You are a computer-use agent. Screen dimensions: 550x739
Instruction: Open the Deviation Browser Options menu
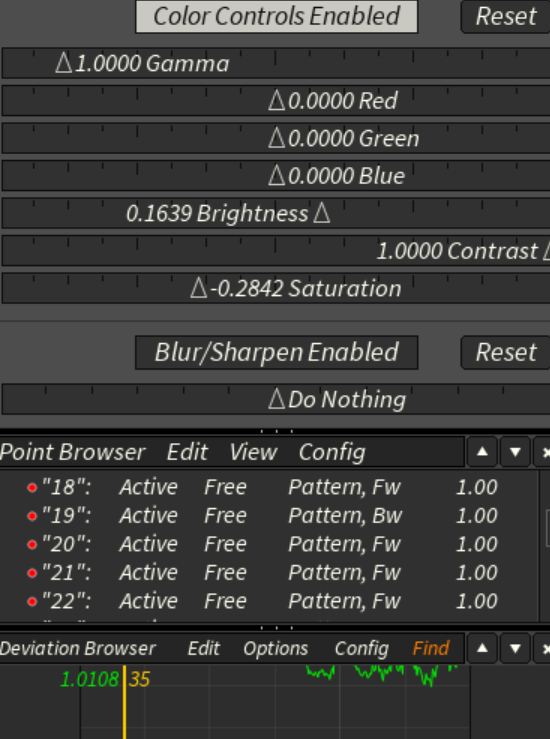276,649
